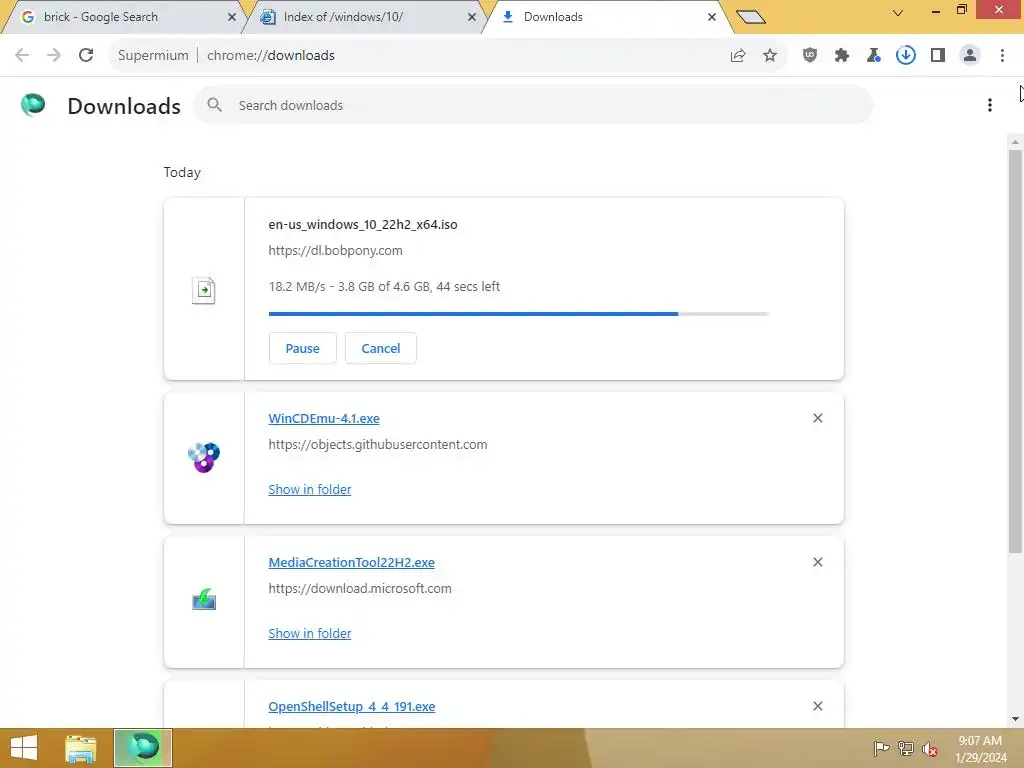The height and width of the screenshot is (768, 1024).
Task: Click the browser forward arrow
Action: (54, 56)
